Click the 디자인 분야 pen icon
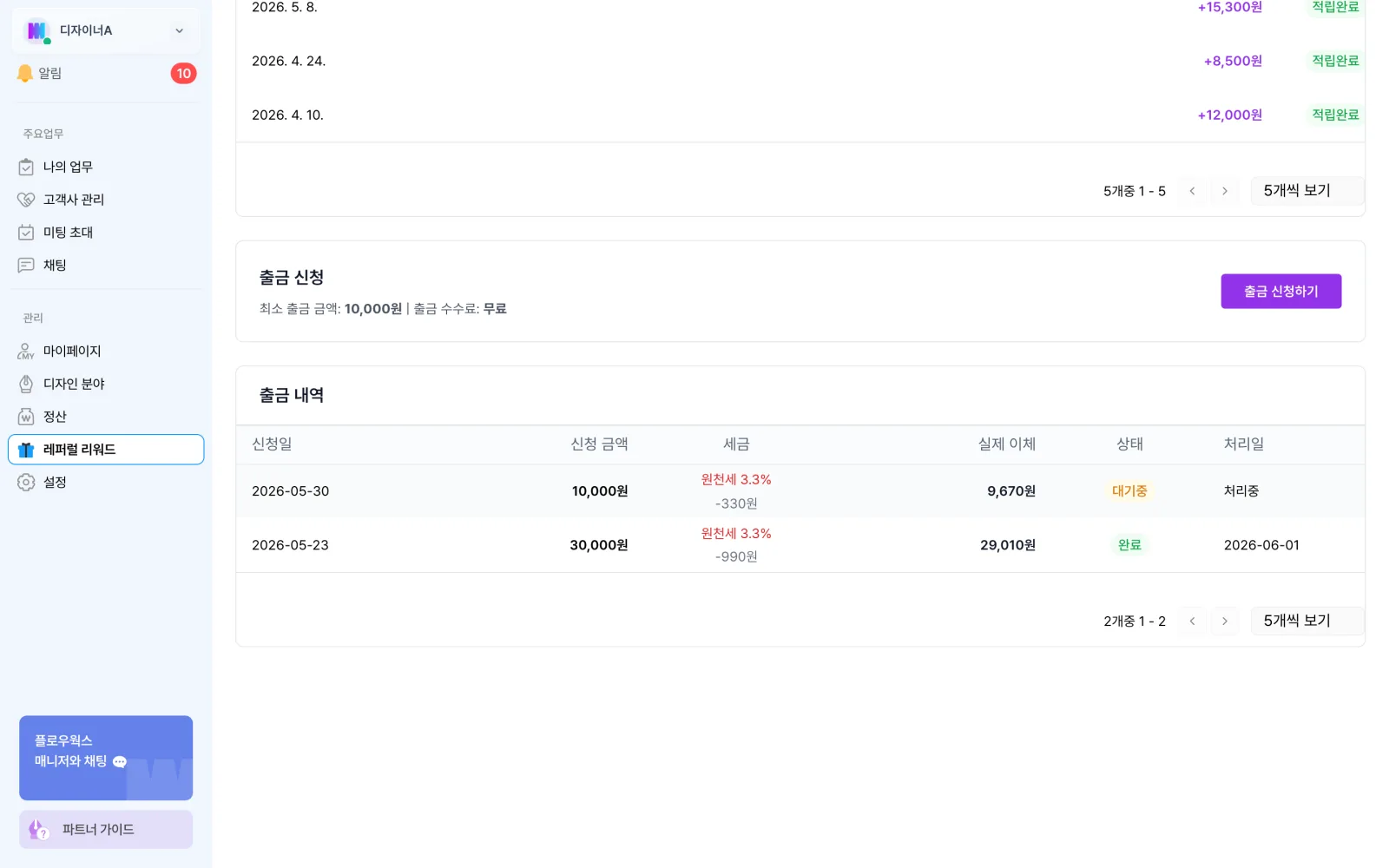Image resolution: width=1389 pixels, height=868 pixels. [26, 384]
